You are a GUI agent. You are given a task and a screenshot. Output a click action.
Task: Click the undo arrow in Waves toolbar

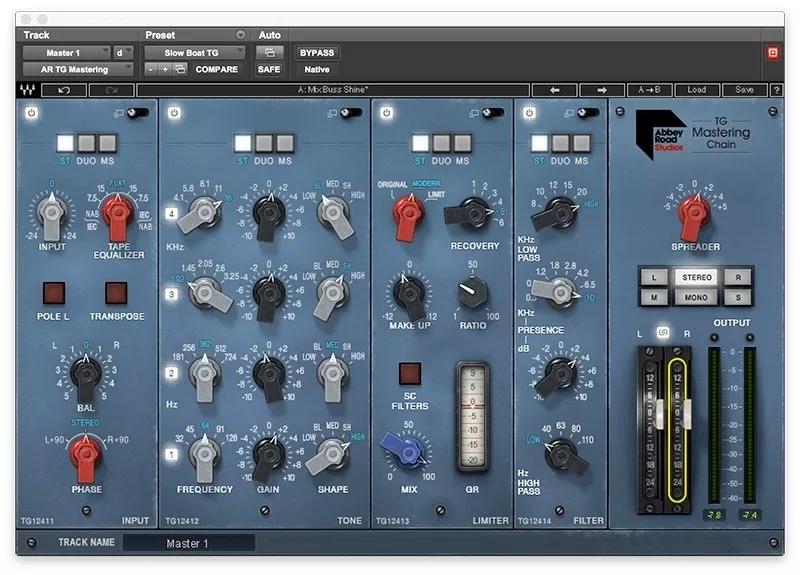coord(65,90)
